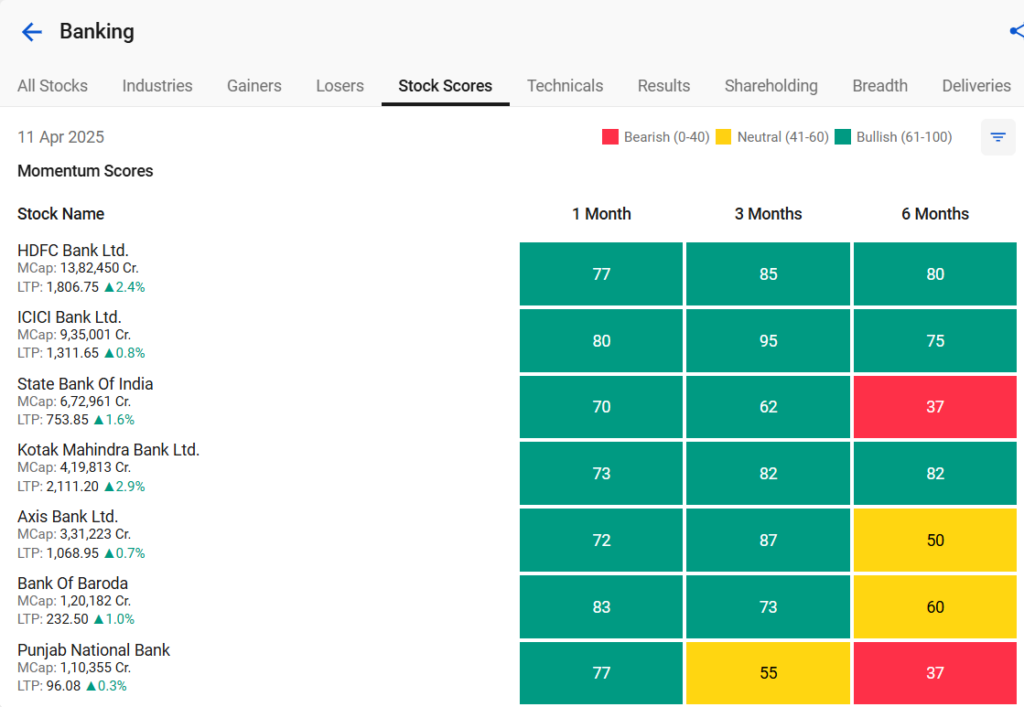The image size is (1024, 707).
Task: Select ICICI Bank 3 Months score 95
Action: [768, 341]
